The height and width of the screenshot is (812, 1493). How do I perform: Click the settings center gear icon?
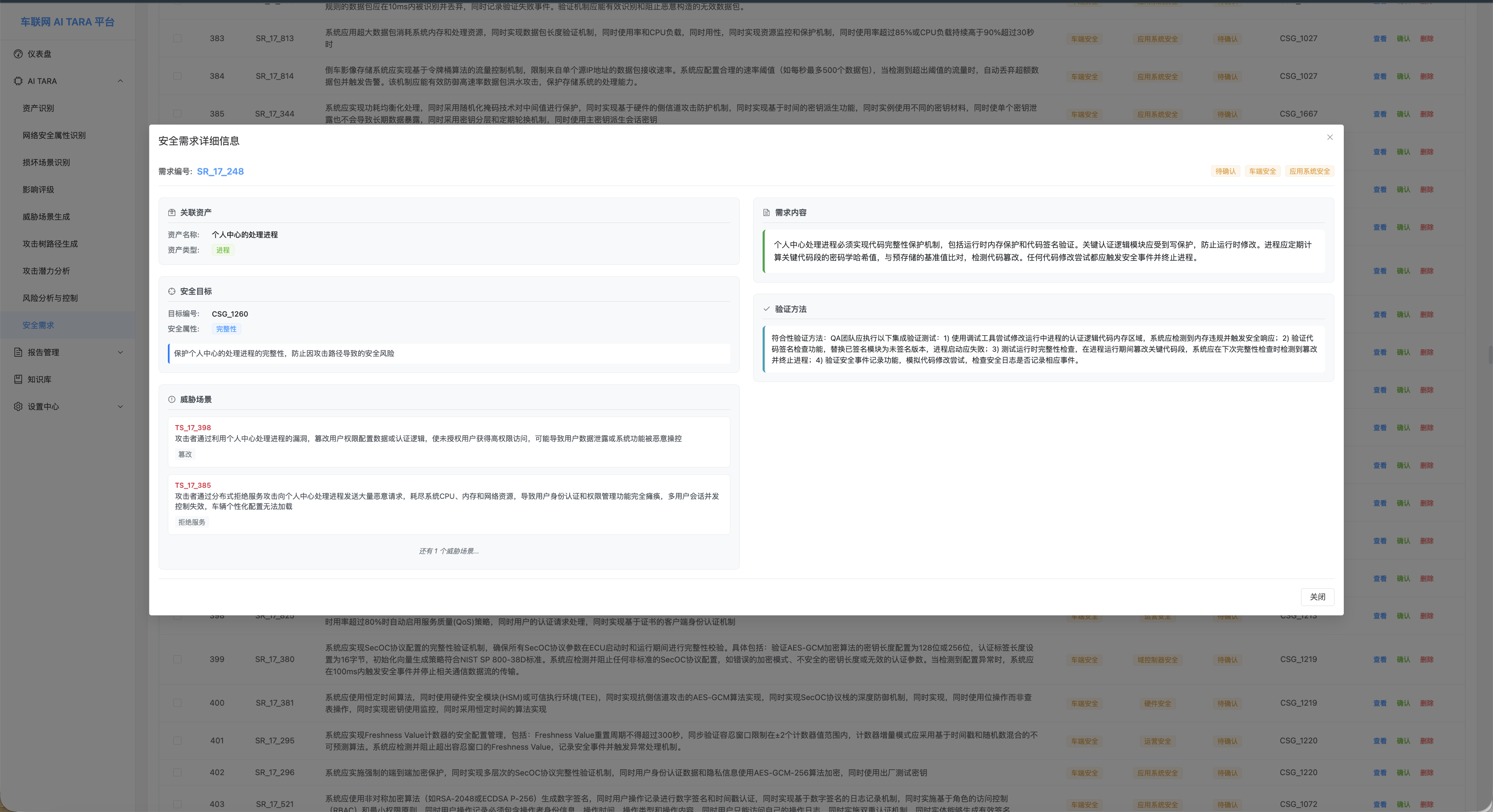[18, 406]
